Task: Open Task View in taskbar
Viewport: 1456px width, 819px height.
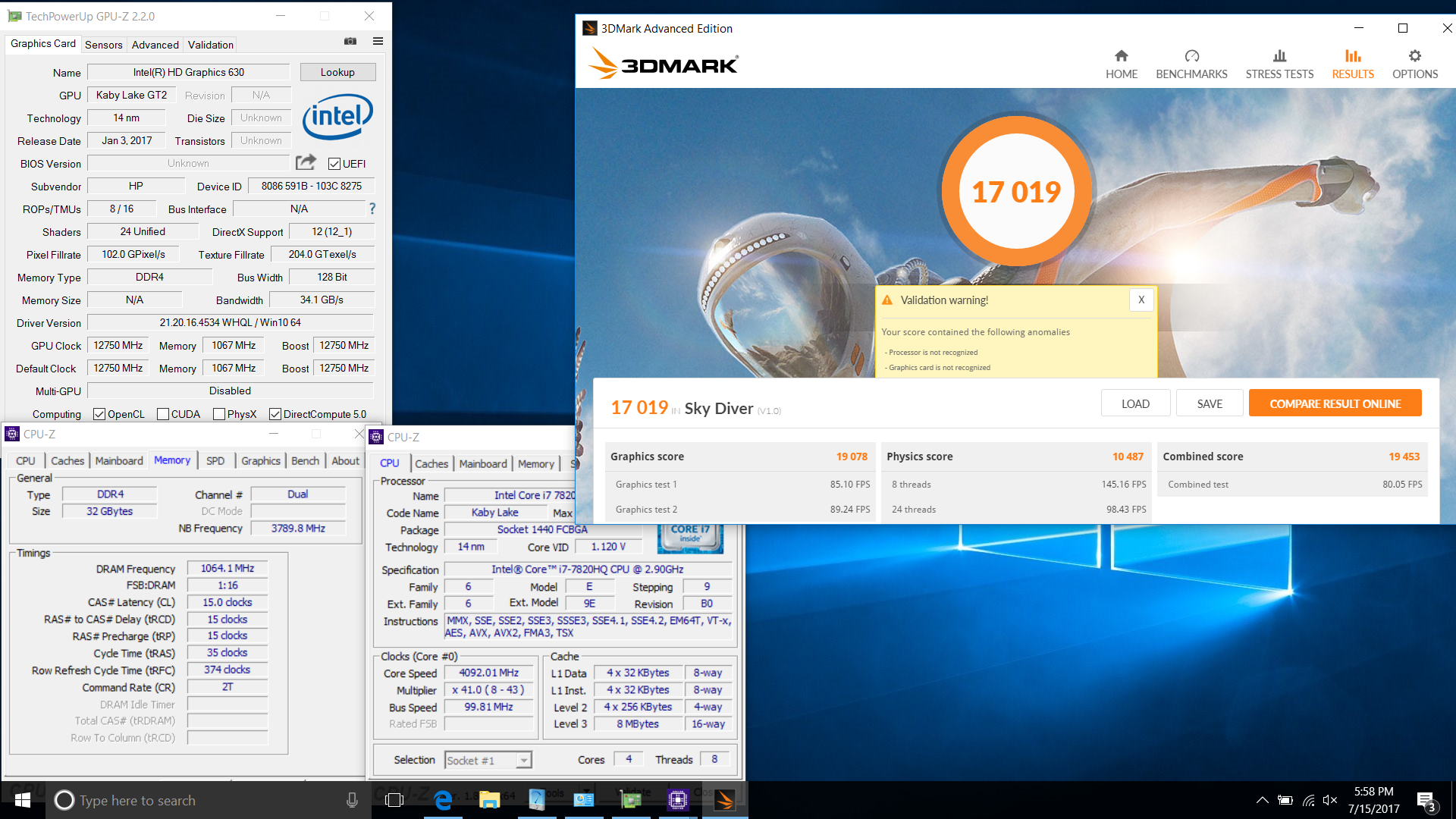Action: point(394,800)
